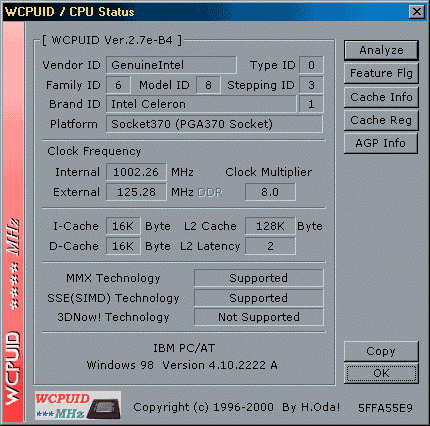Open the Feature Flg window
The height and width of the screenshot is (426, 430).
(381, 73)
